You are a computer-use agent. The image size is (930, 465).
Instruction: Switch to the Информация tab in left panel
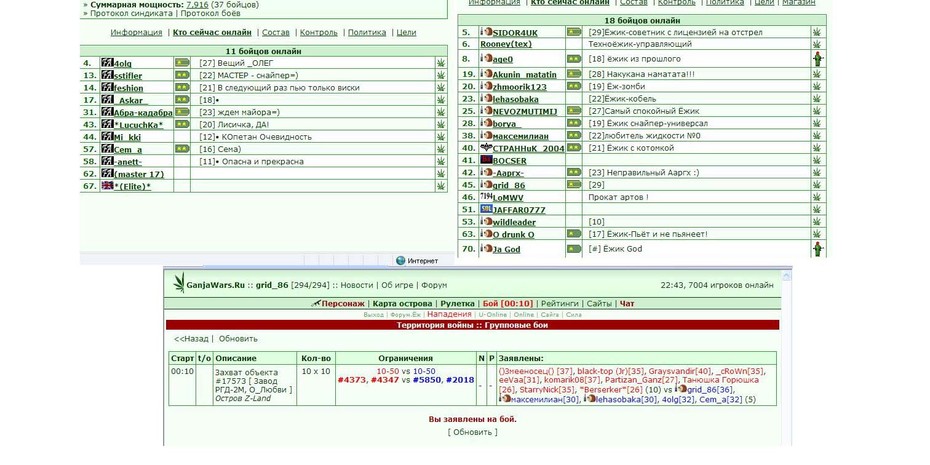coord(136,33)
